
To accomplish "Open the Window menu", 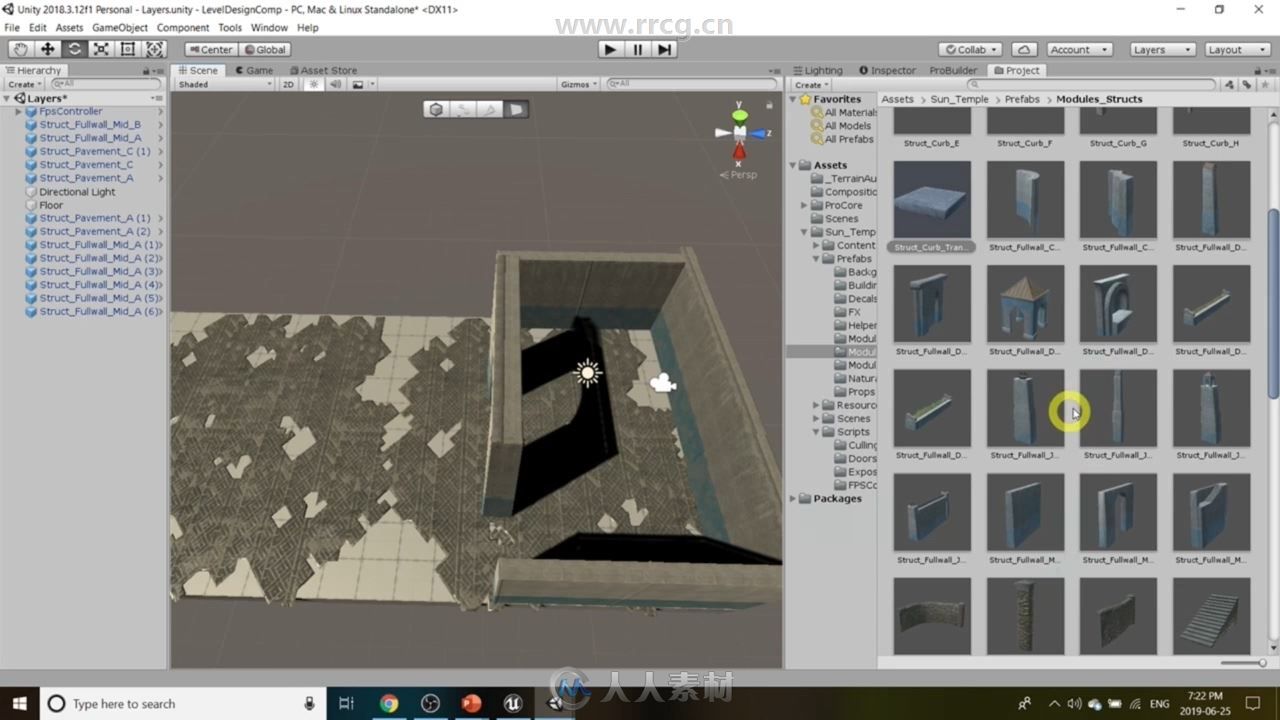I will coord(269,27).
